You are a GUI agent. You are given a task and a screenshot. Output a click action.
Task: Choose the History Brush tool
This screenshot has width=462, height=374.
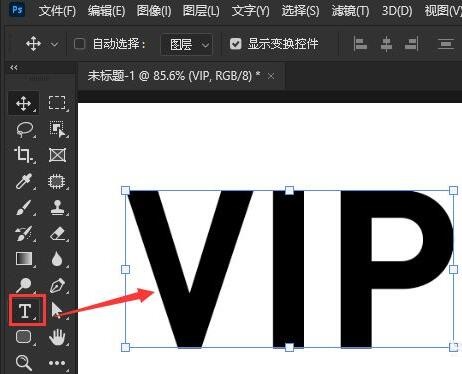tap(24, 233)
